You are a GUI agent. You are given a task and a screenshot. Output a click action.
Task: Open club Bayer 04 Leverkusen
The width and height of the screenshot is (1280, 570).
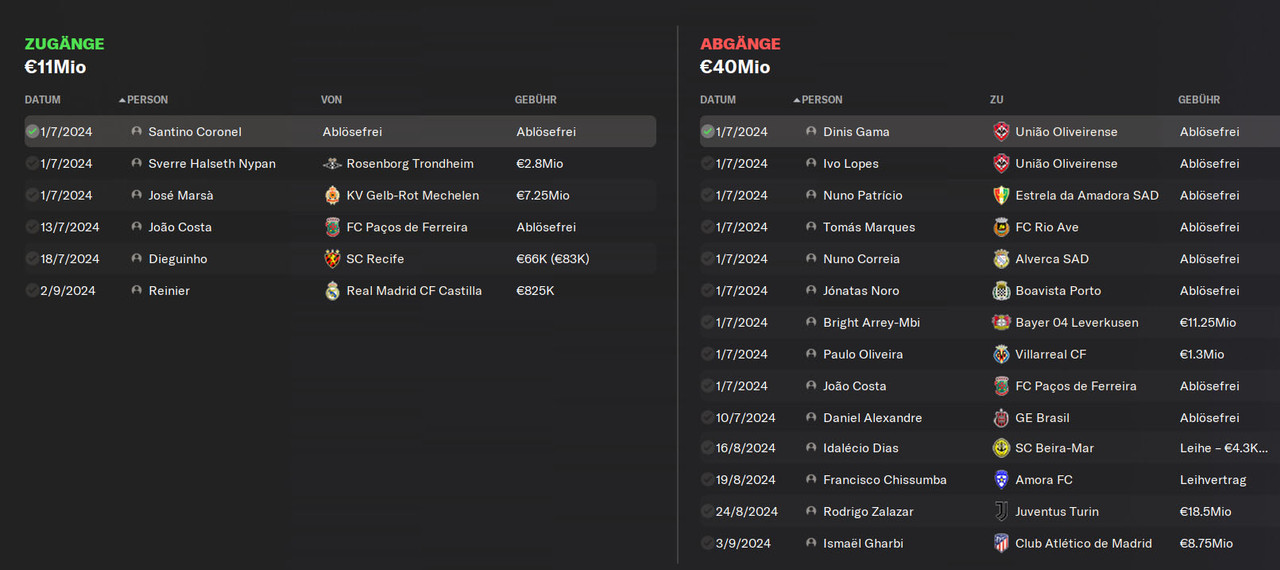pos(1077,323)
